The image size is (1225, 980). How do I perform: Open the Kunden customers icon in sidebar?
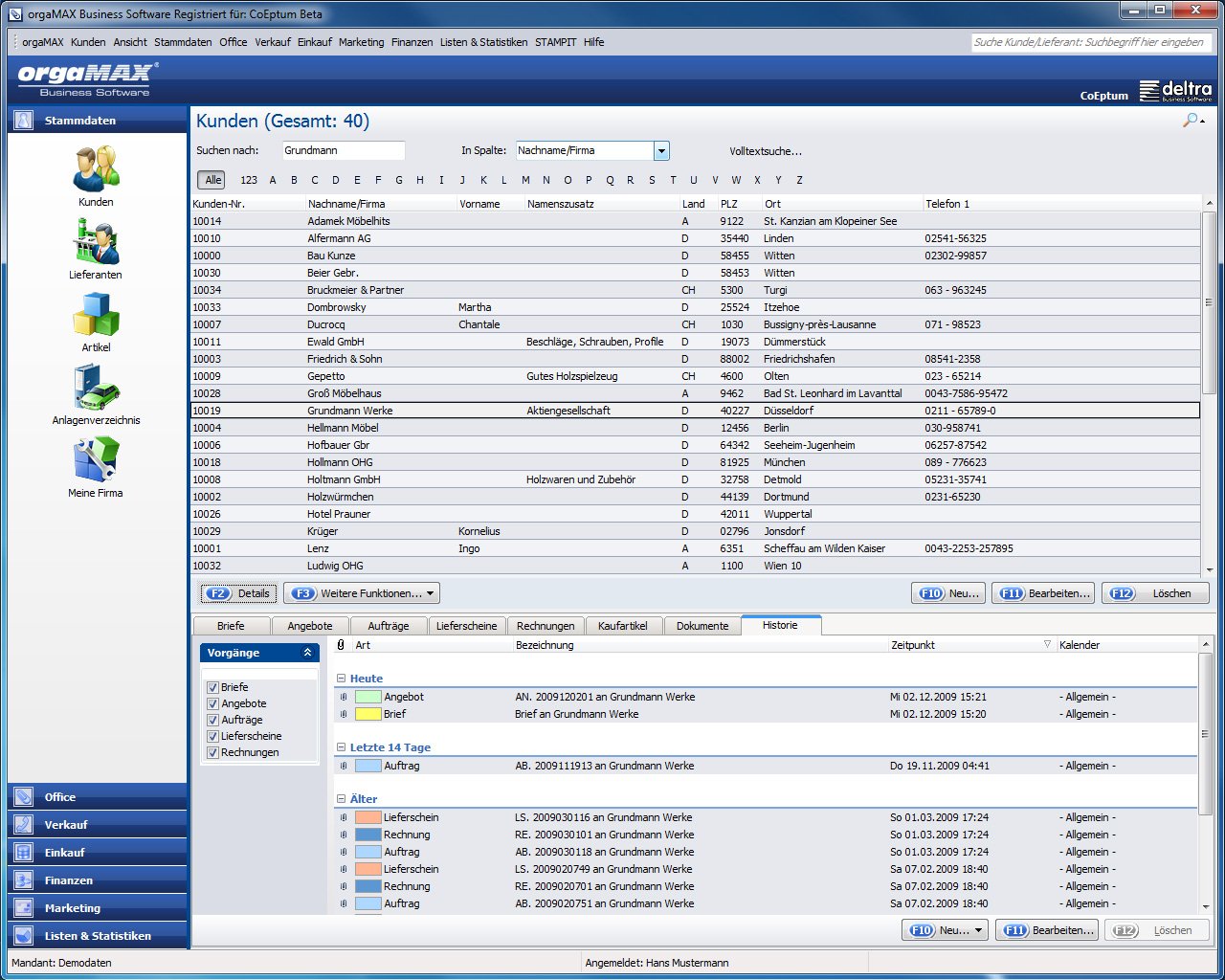(x=96, y=169)
